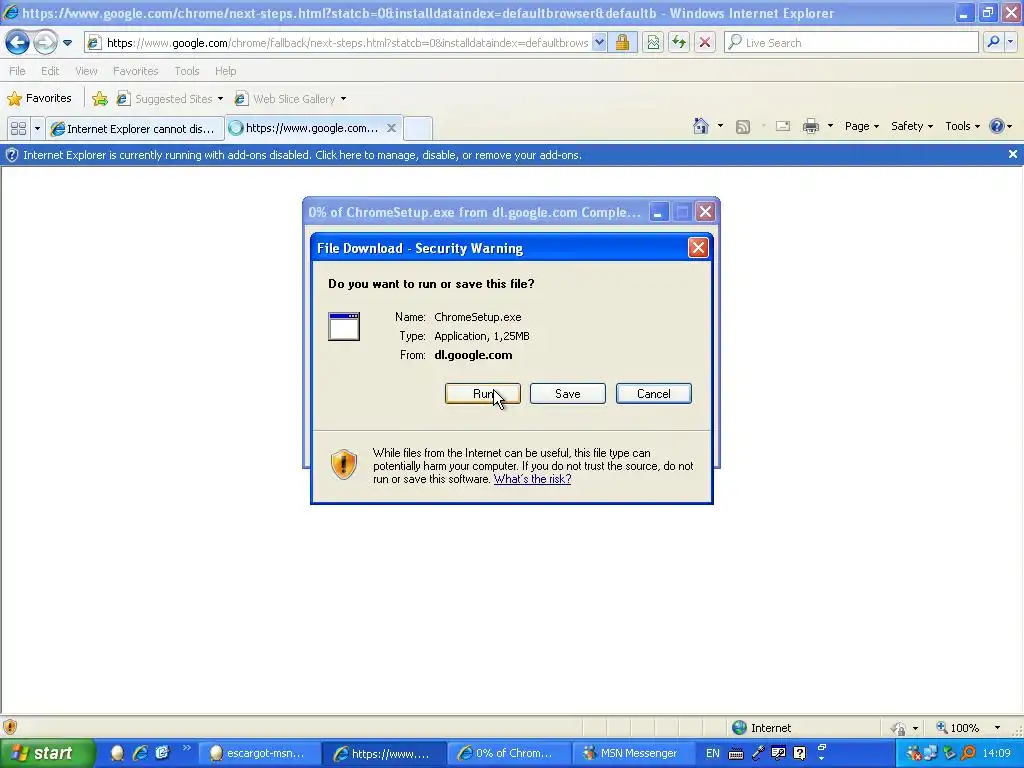Image resolution: width=1024 pixels, height=768 pixels.
Task: Click Save to download the file
Action: point(568,394)
